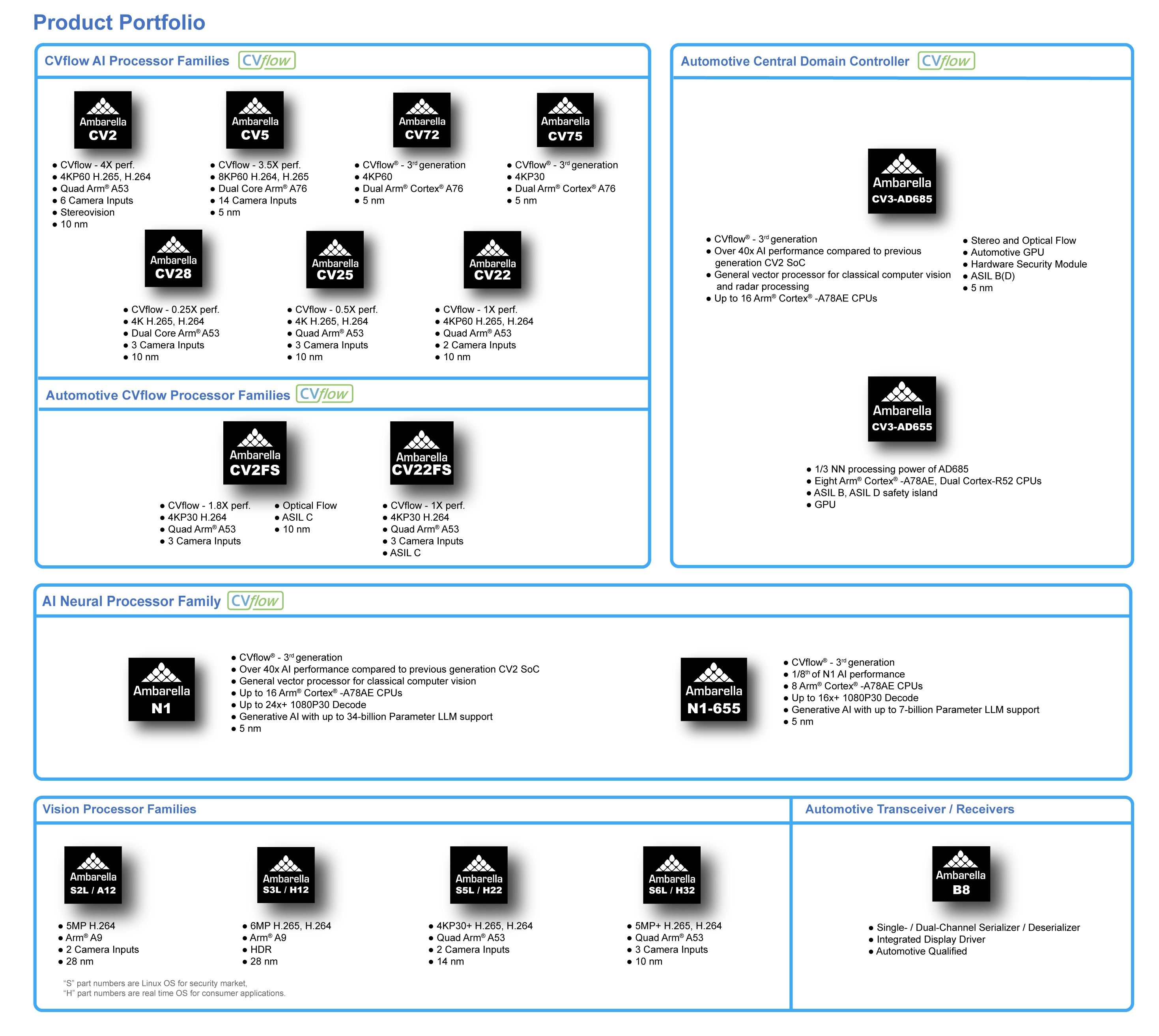Click the CV2FS automotive chip icon
Viewport: 1159px width, 1036px height.
tap(254, 453)
